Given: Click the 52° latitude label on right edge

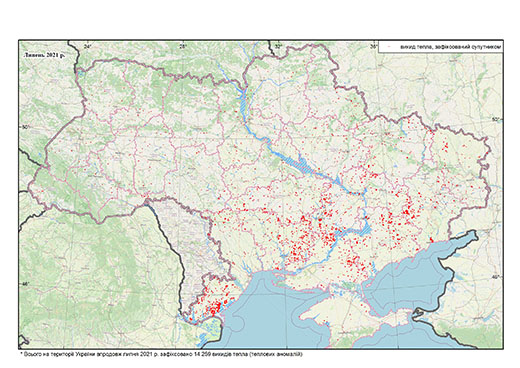Looking at the screenshot, I should pyautogui.click(x=497, y=119).
